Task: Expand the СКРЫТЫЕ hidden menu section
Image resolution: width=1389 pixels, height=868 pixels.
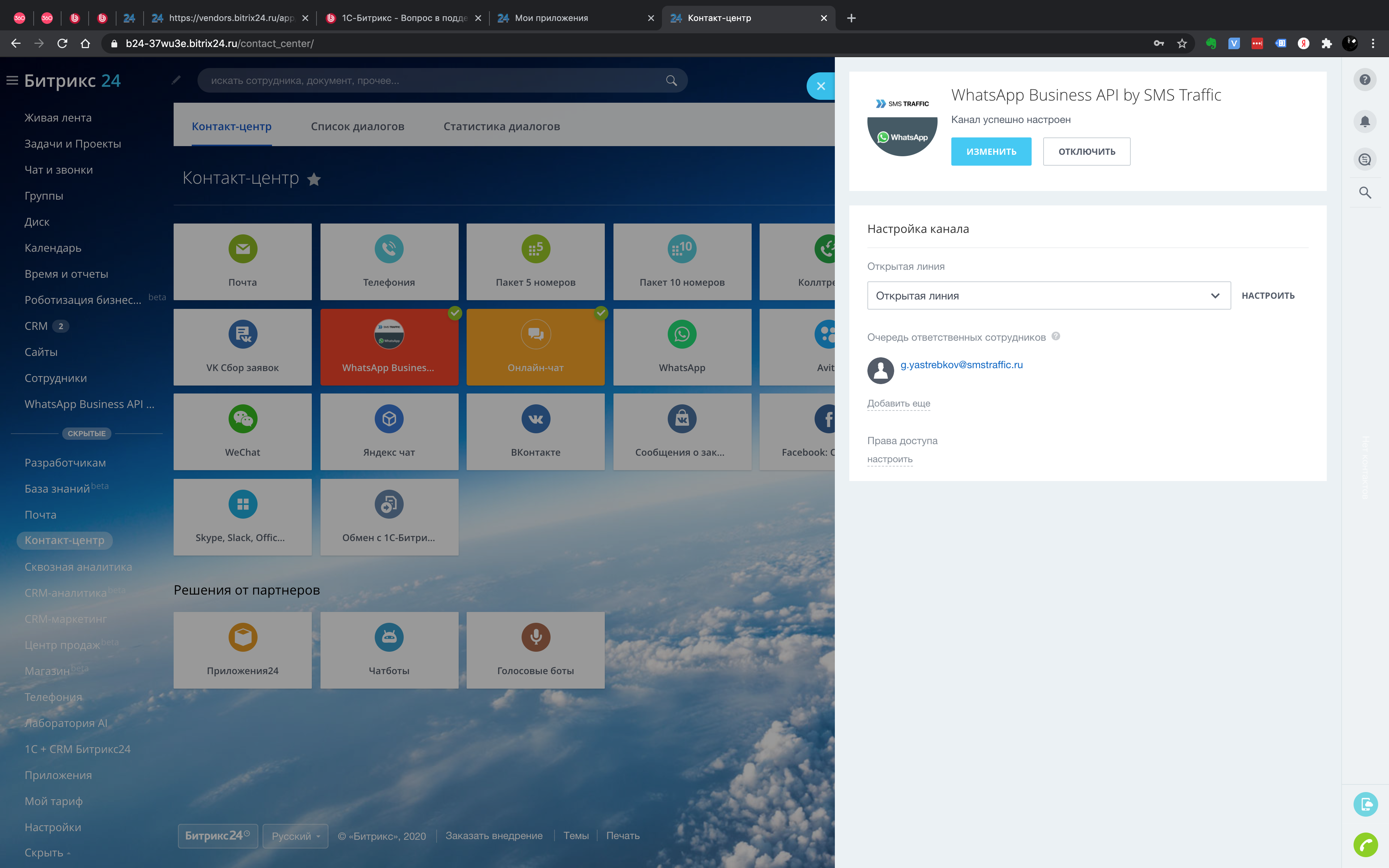Action: pyautogui.click(x=87, y=433)
